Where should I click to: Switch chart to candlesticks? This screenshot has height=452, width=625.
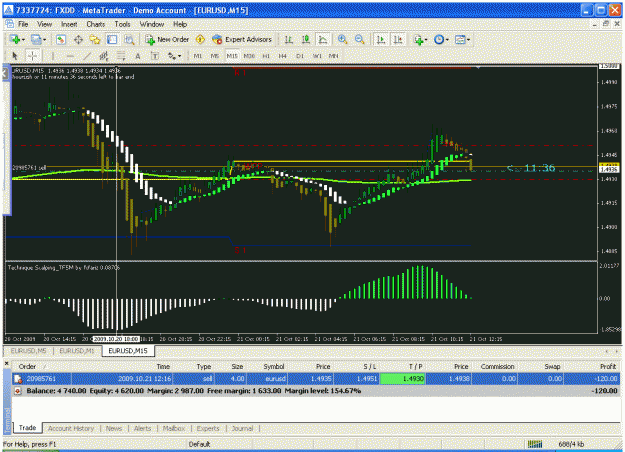[306, 39]
